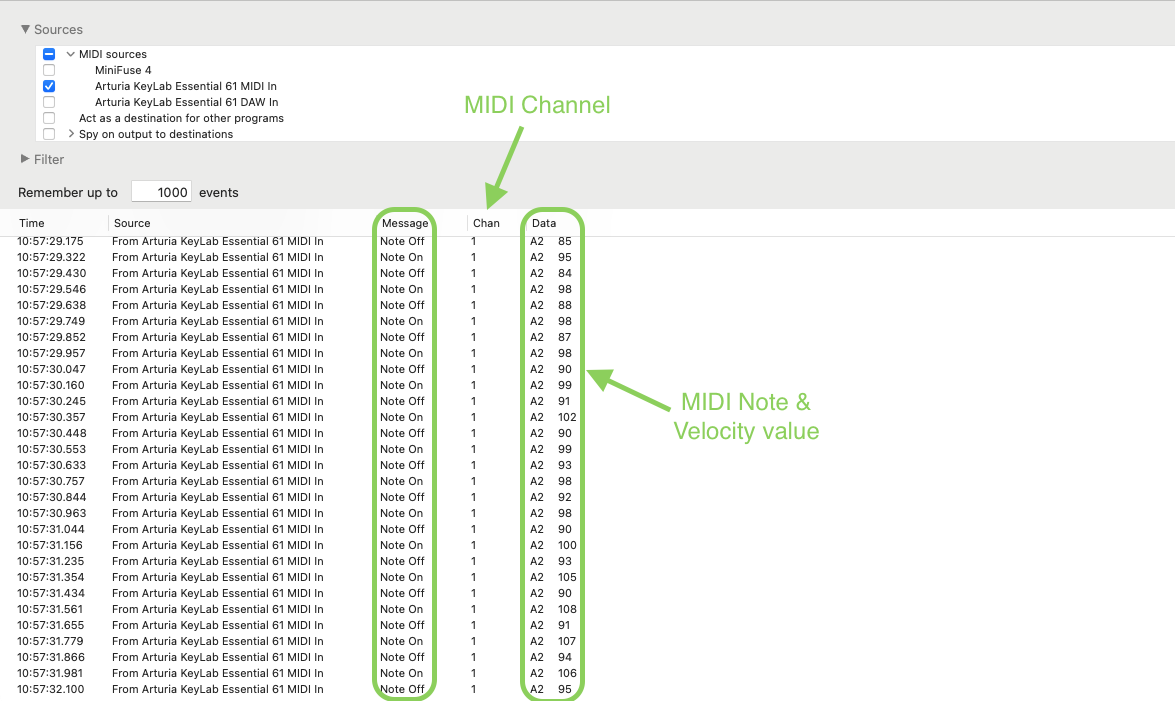Click channel 1 in the 10:57:30.963 row
The image size is (1175, 701).
474,513
